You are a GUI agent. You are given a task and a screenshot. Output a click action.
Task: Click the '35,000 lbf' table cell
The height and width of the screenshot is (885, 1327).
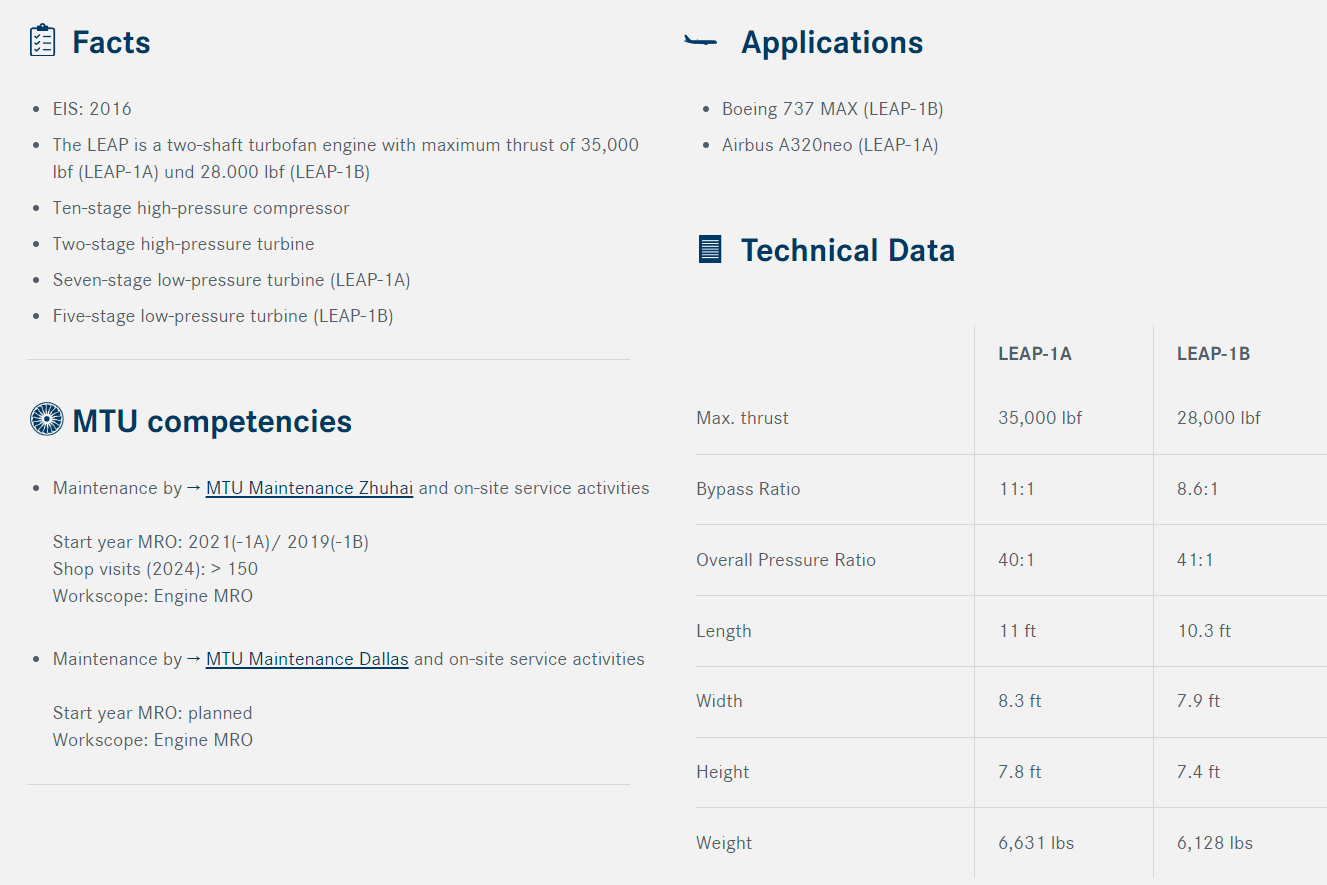1040,418
